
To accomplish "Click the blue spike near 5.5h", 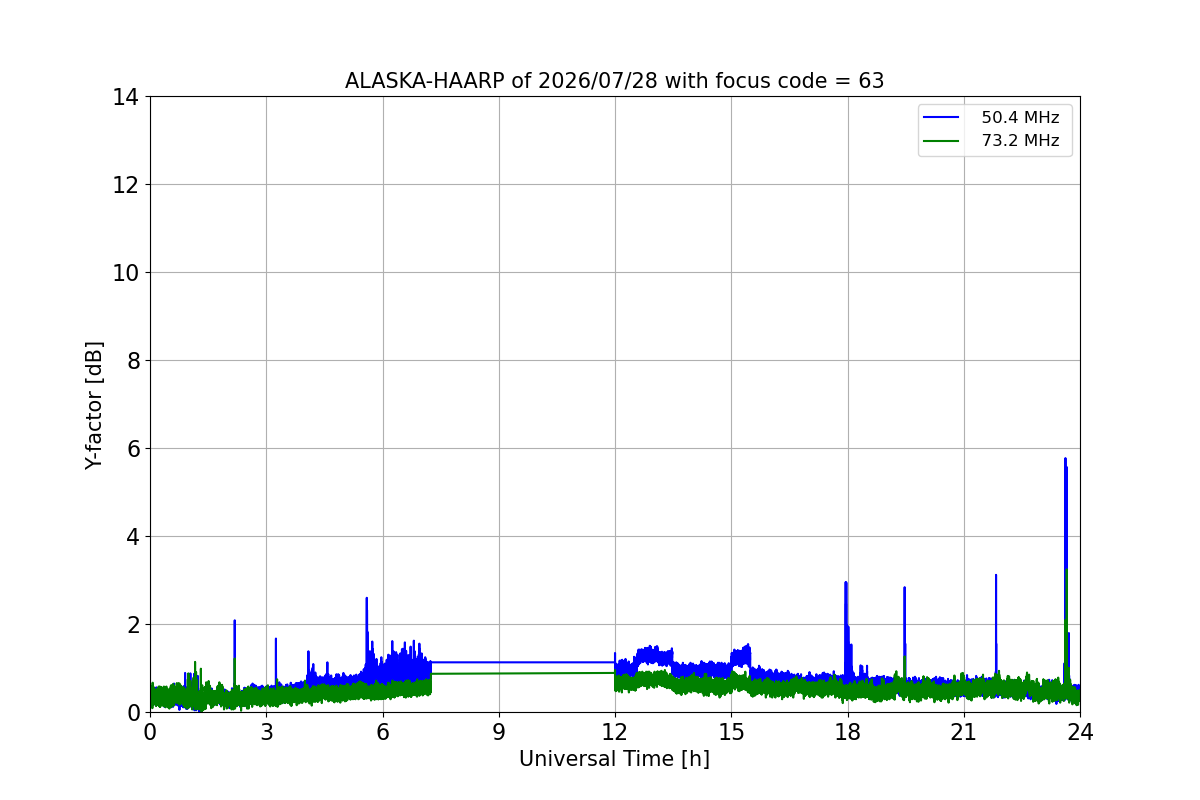I will click(367, 601).
